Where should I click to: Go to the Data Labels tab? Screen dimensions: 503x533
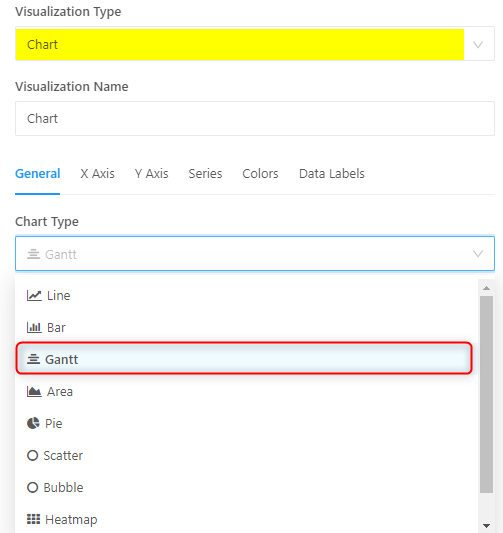[332, 174]
